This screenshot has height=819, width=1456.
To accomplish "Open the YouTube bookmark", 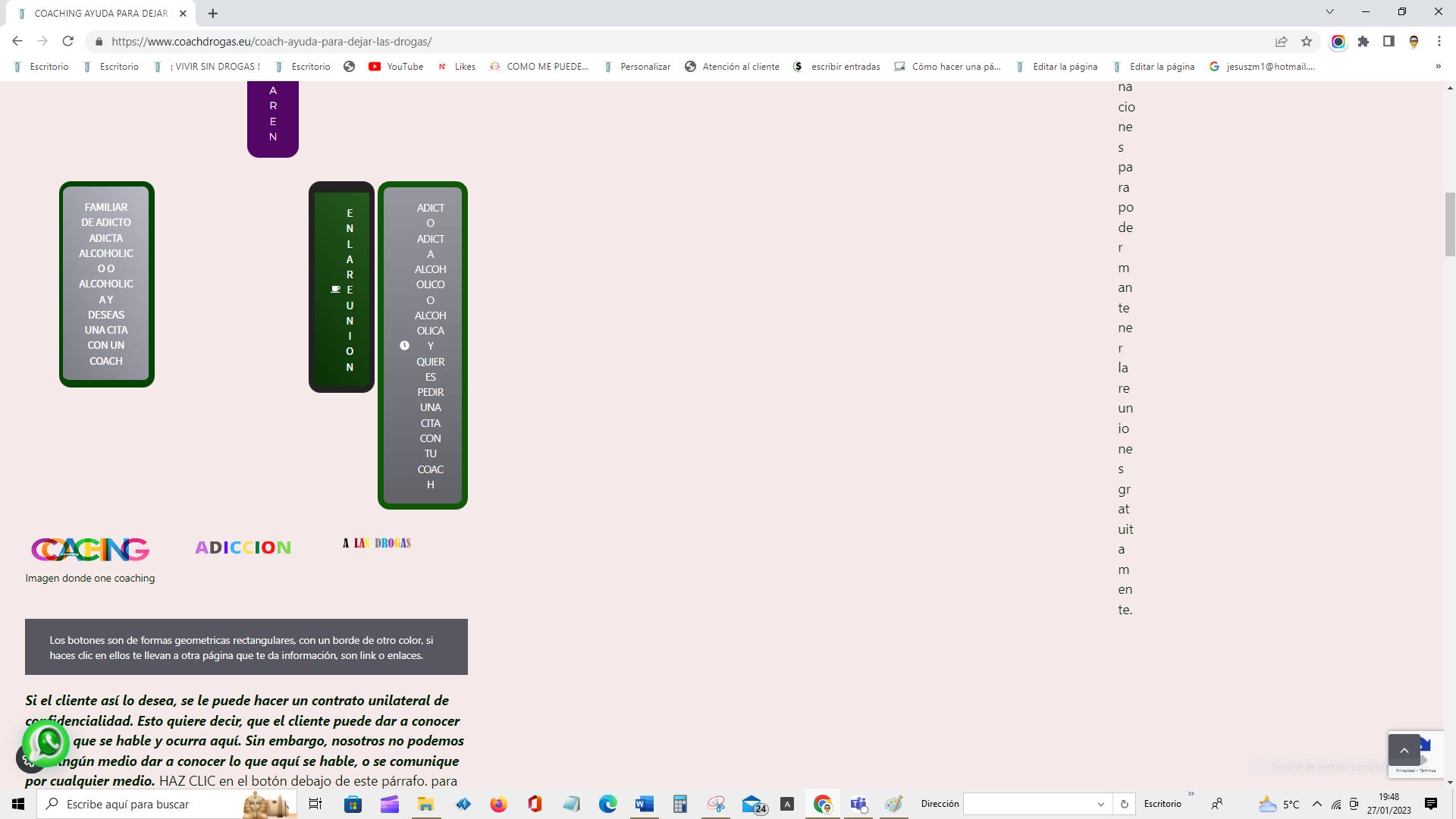I will 396,67.
